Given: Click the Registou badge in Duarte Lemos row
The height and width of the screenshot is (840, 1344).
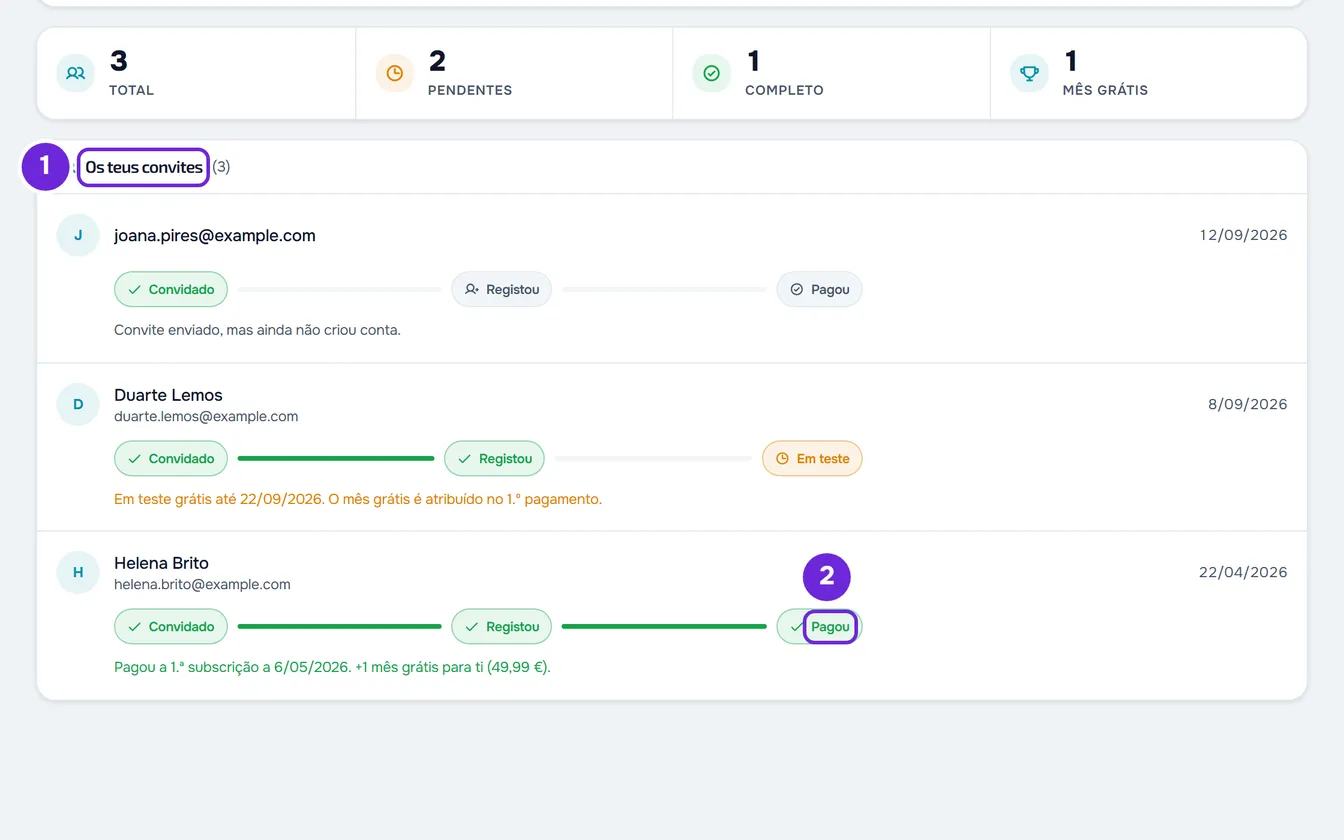Looking at the screenshot, I should click(494, 459).
